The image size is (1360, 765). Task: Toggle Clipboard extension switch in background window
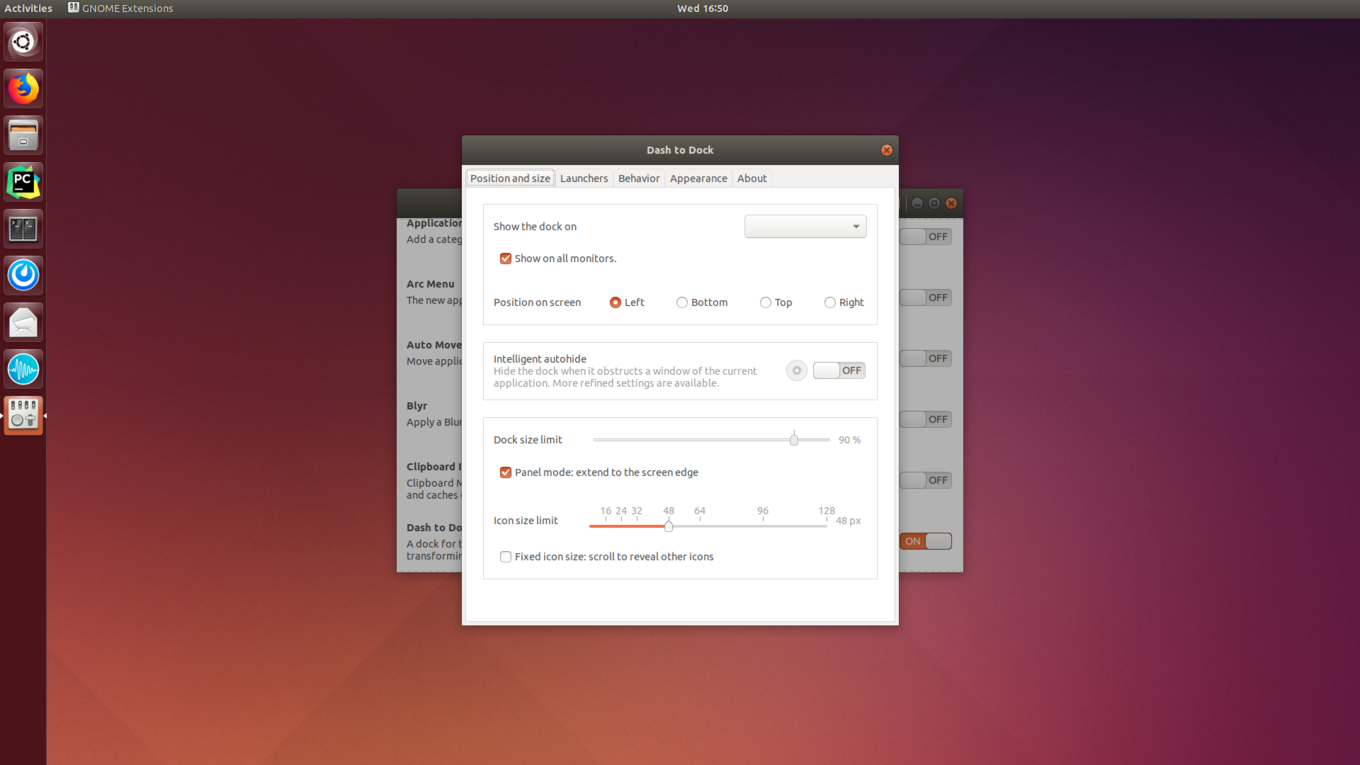coord(926,481)
